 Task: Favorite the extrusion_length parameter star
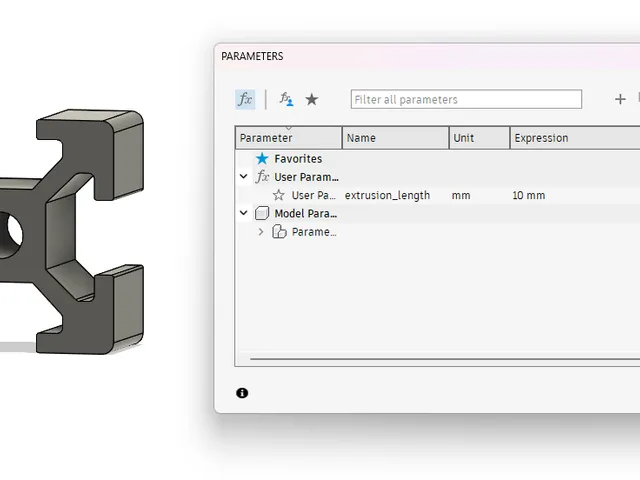[279, 195]
